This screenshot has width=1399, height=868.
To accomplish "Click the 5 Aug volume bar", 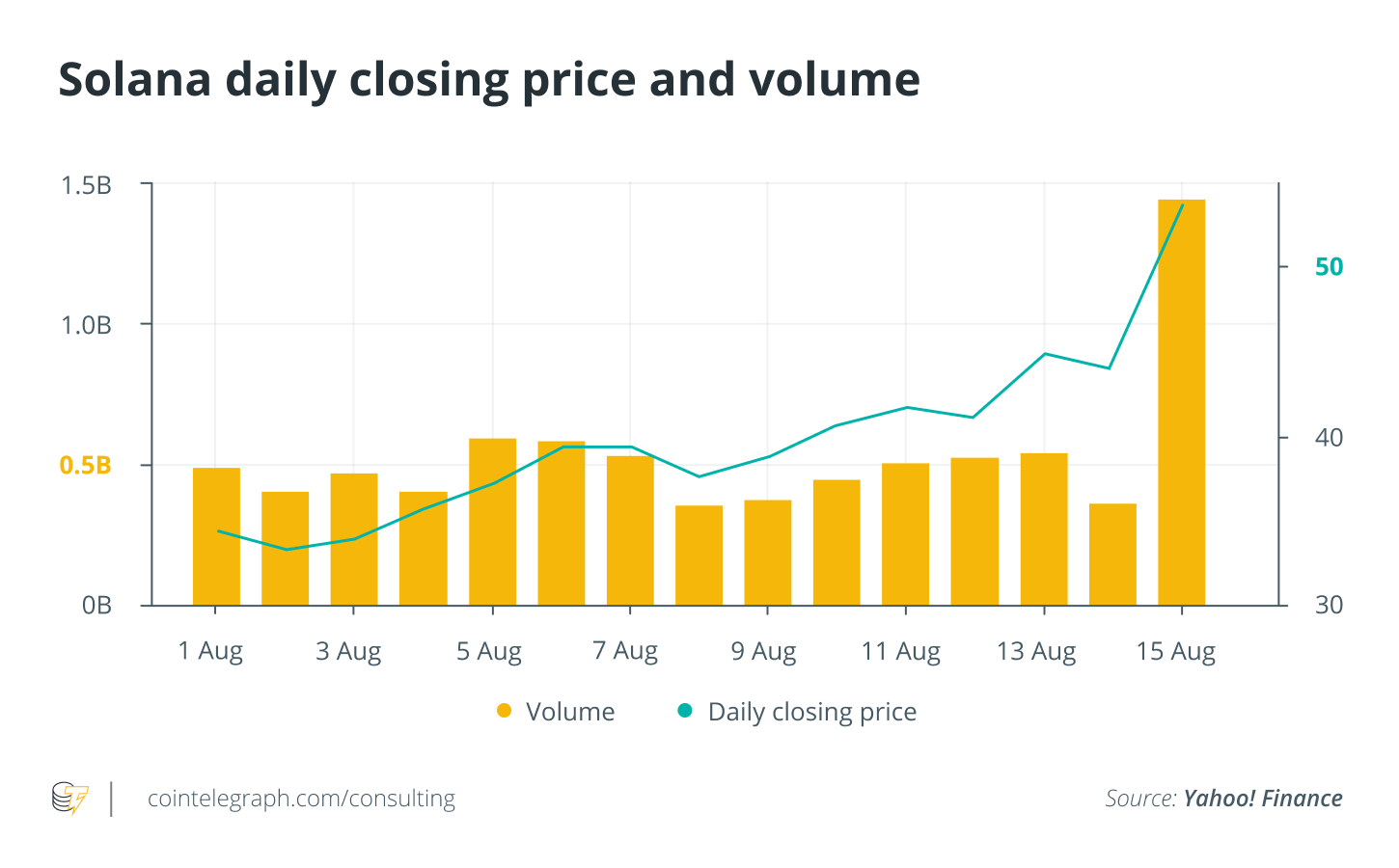I will (x=492, y=523).
